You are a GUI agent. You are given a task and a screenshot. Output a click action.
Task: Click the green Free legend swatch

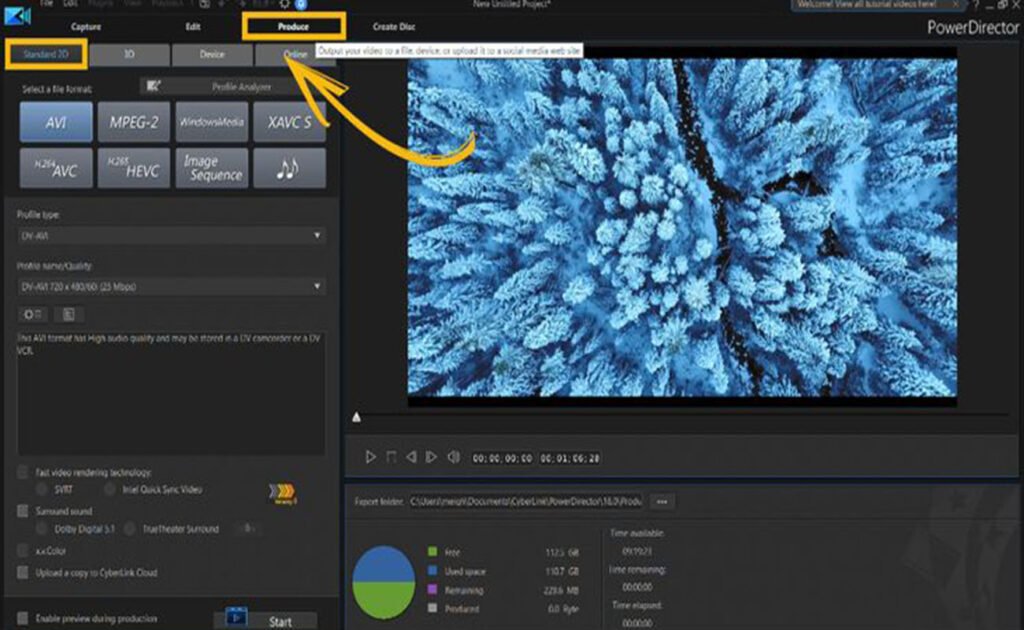[432, 552]
